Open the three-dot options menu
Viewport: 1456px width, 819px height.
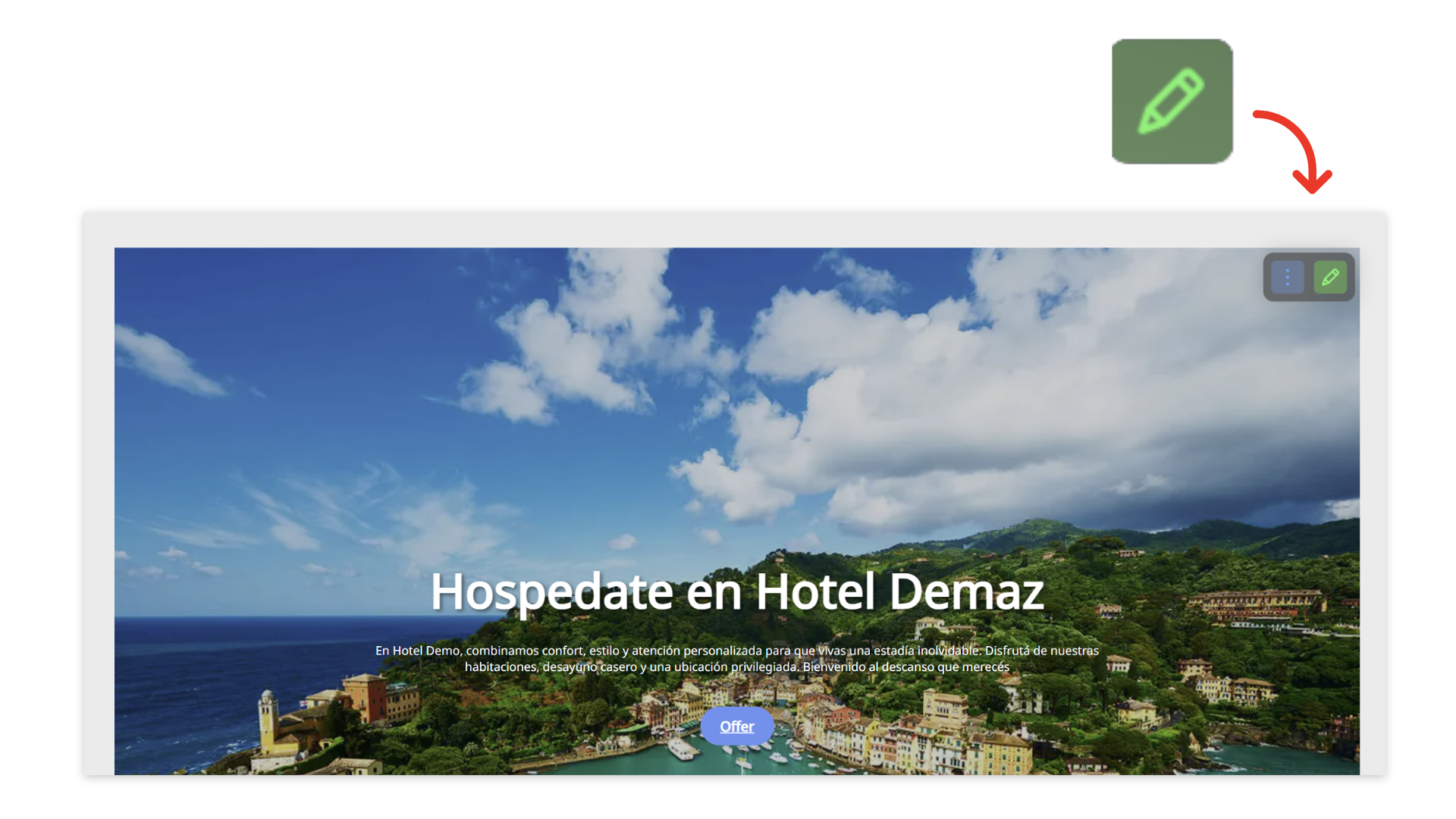click(1288, 278)
